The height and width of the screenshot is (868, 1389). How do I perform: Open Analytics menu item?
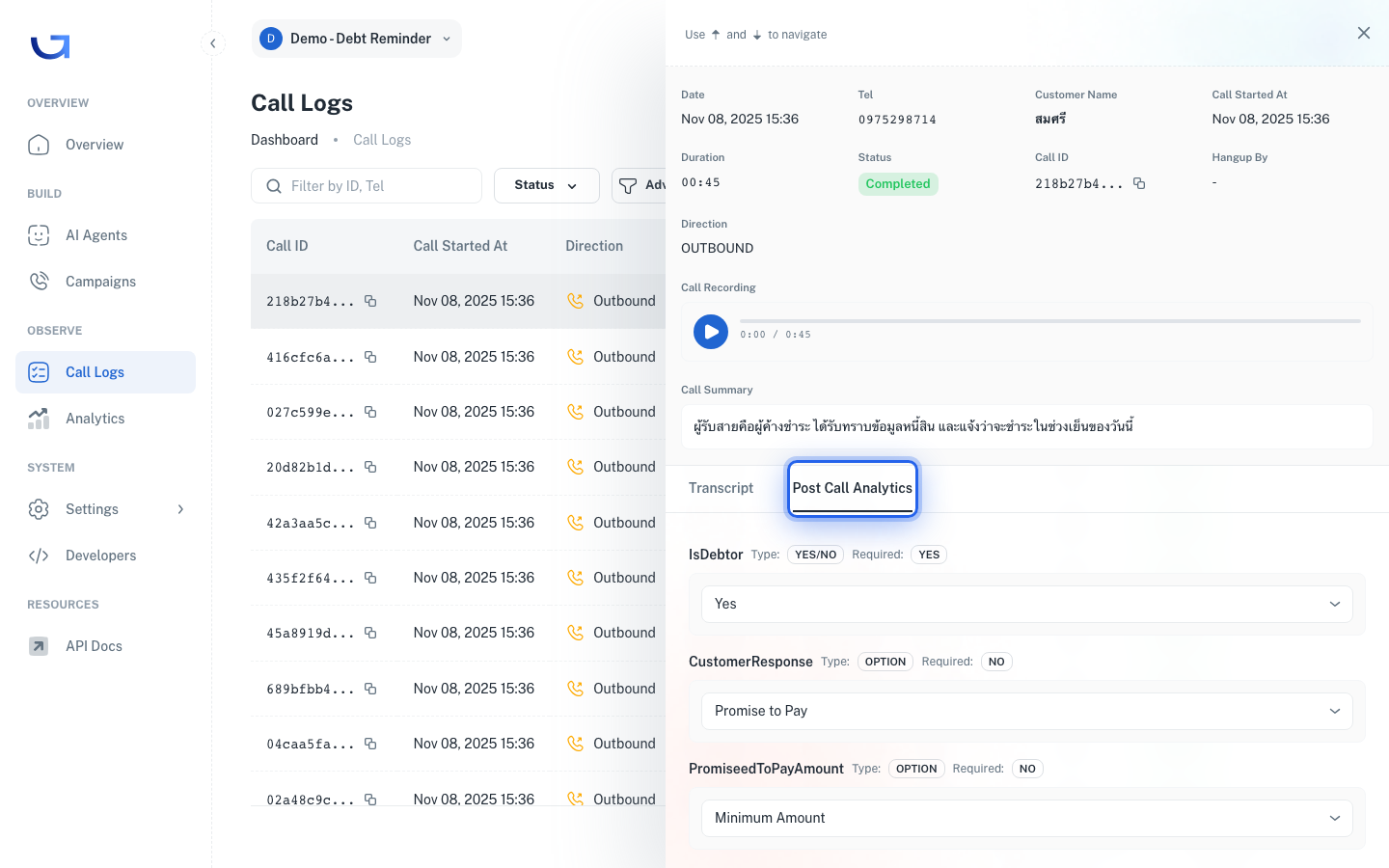106,419
